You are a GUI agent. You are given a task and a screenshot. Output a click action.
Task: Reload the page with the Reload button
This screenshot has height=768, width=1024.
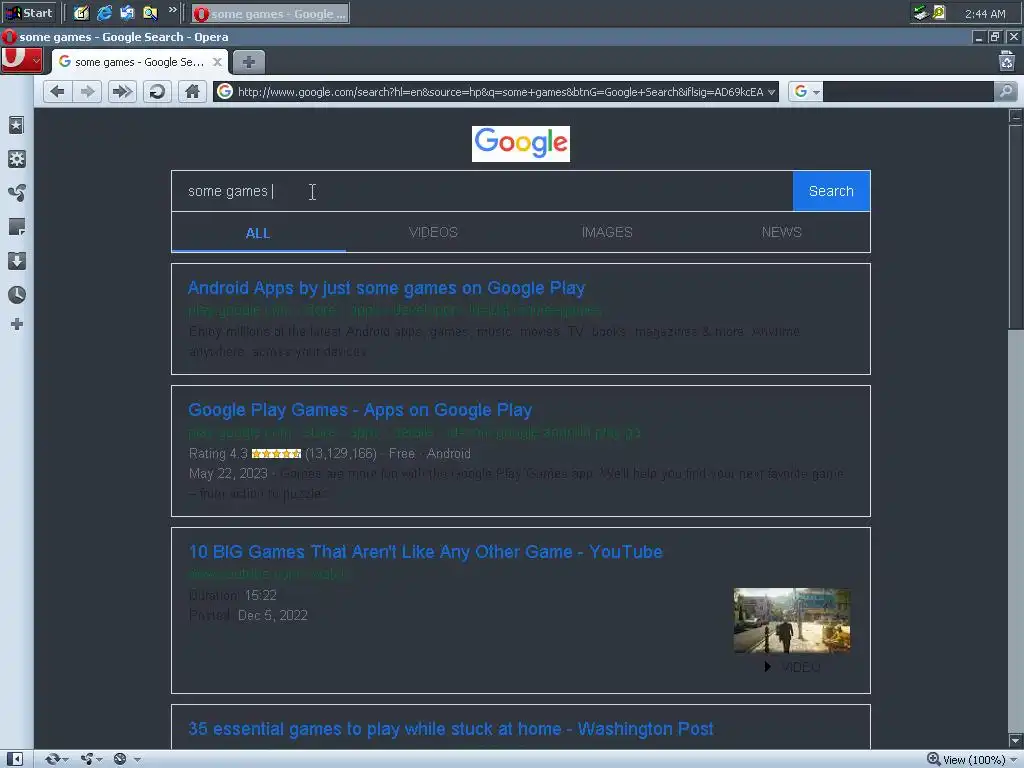tap(157, 91)
